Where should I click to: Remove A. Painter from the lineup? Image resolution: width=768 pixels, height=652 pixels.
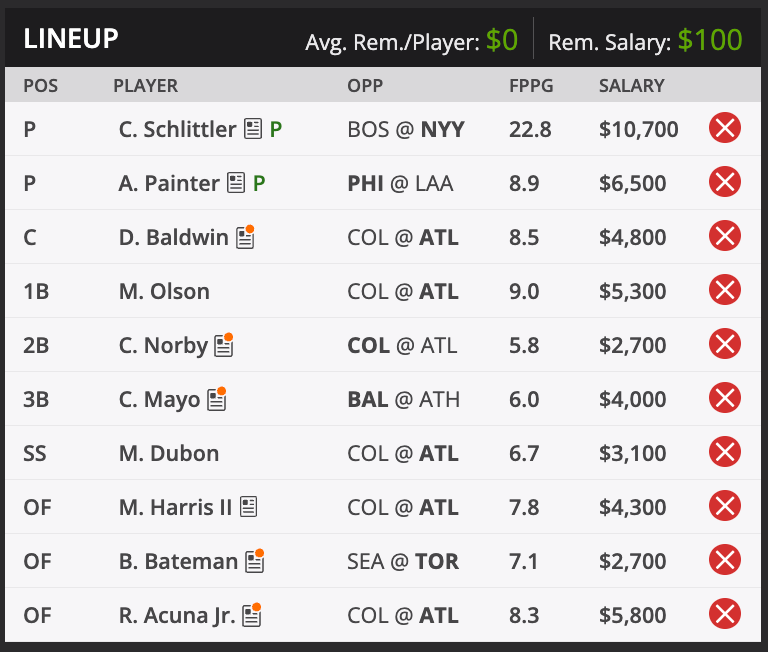click(724, 182)
